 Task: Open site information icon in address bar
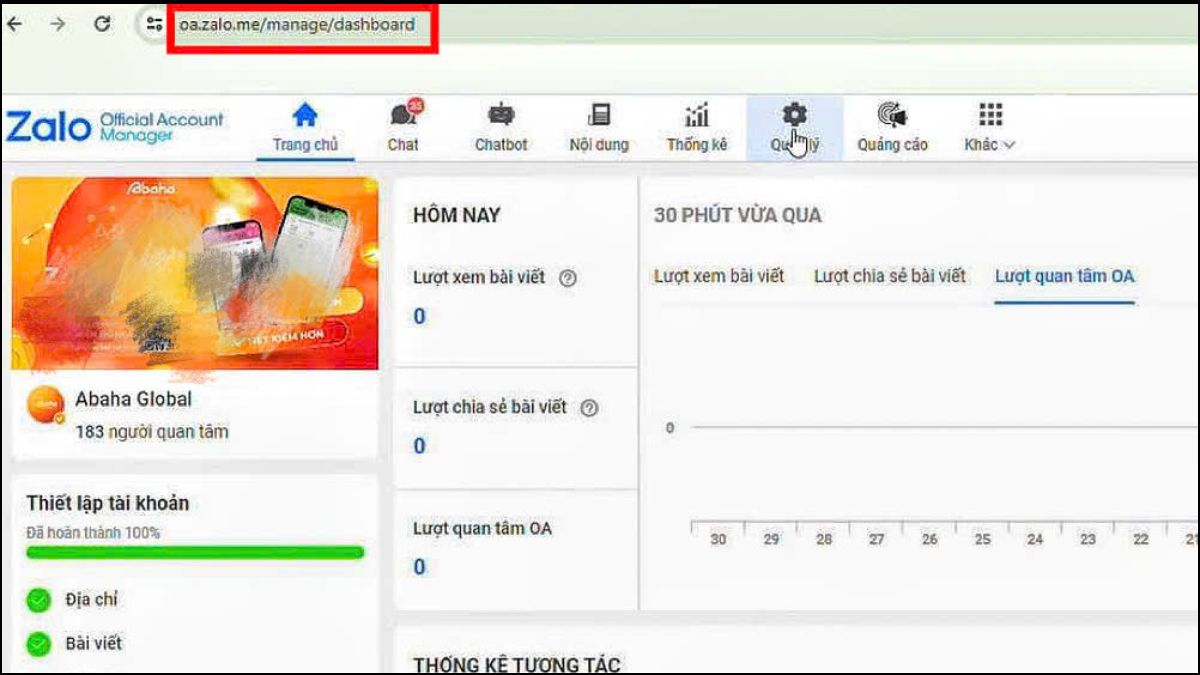(154, 24)
